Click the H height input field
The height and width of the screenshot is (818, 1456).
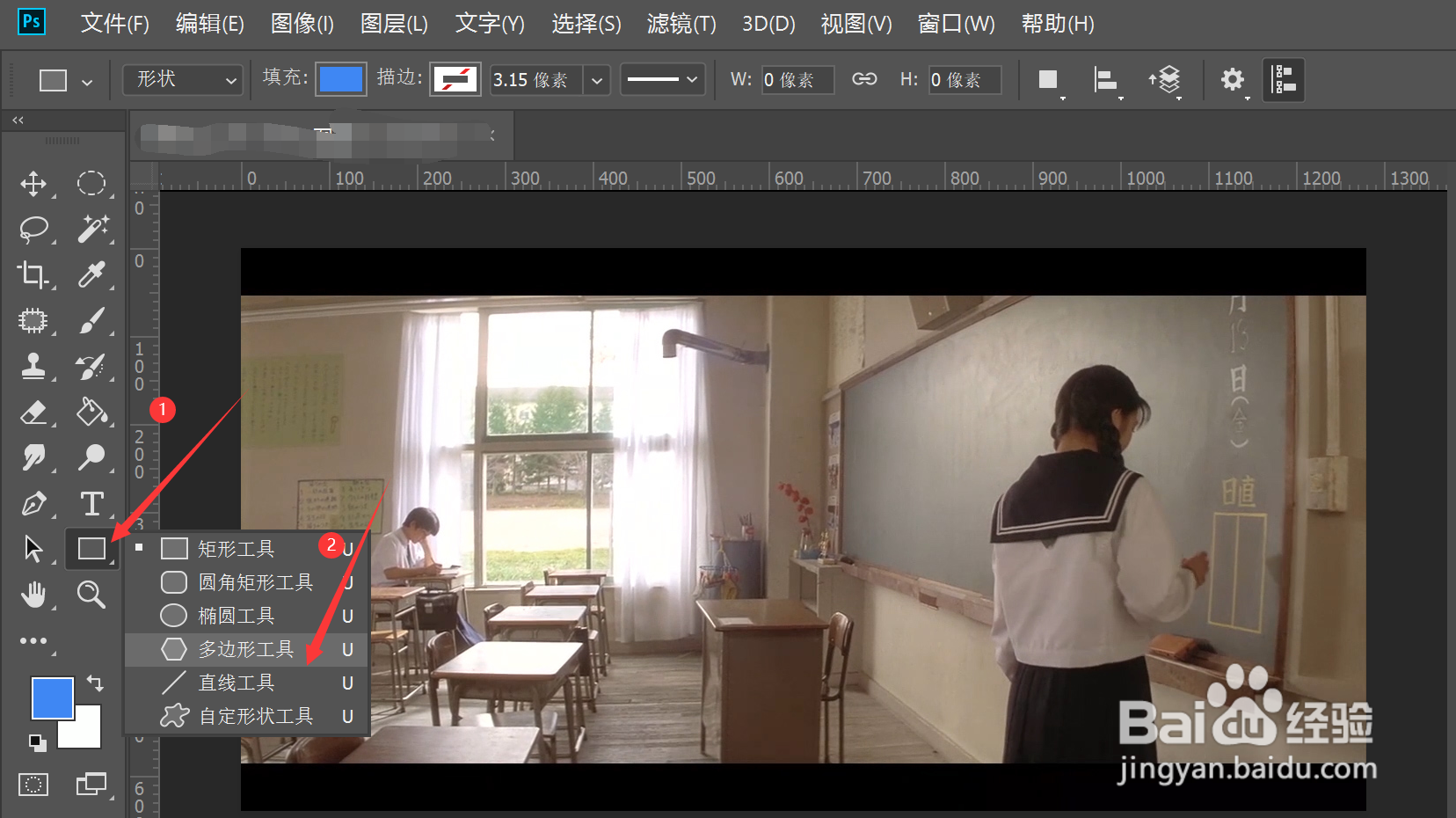[965, 80]
